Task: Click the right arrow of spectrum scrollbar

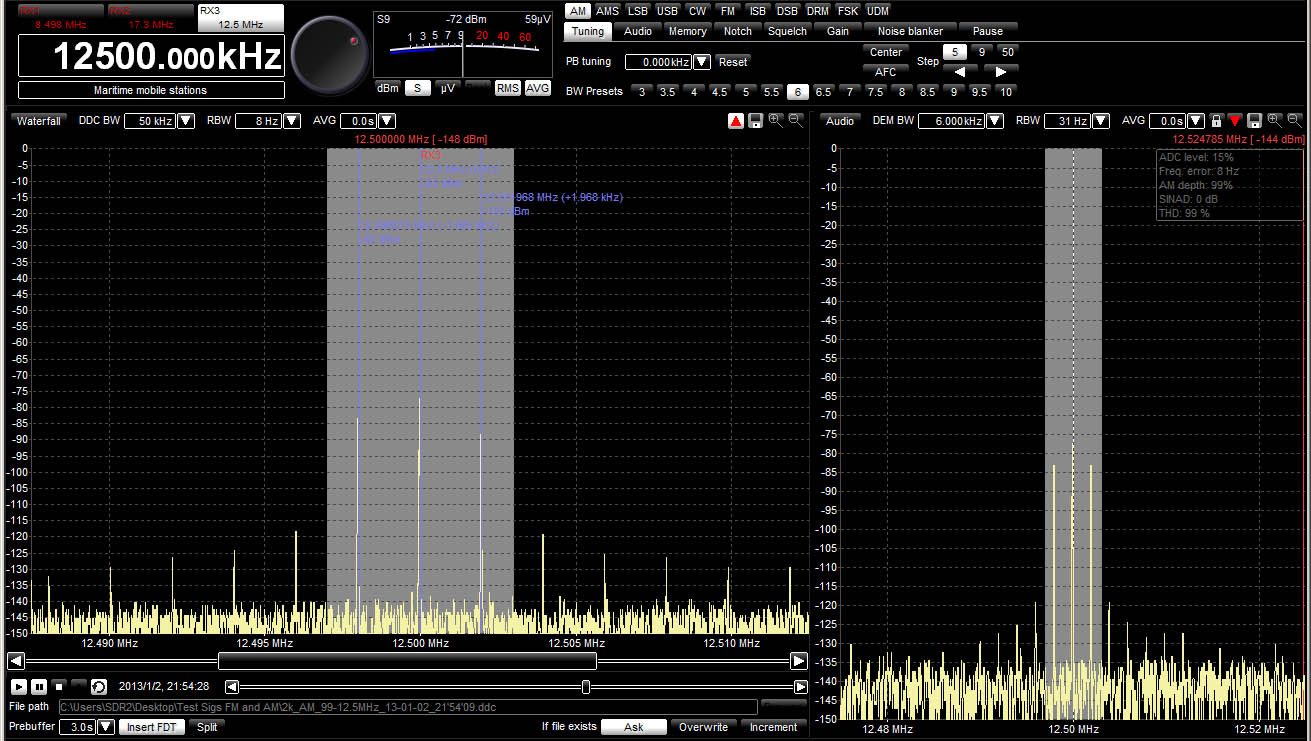Action: [798, 661]
